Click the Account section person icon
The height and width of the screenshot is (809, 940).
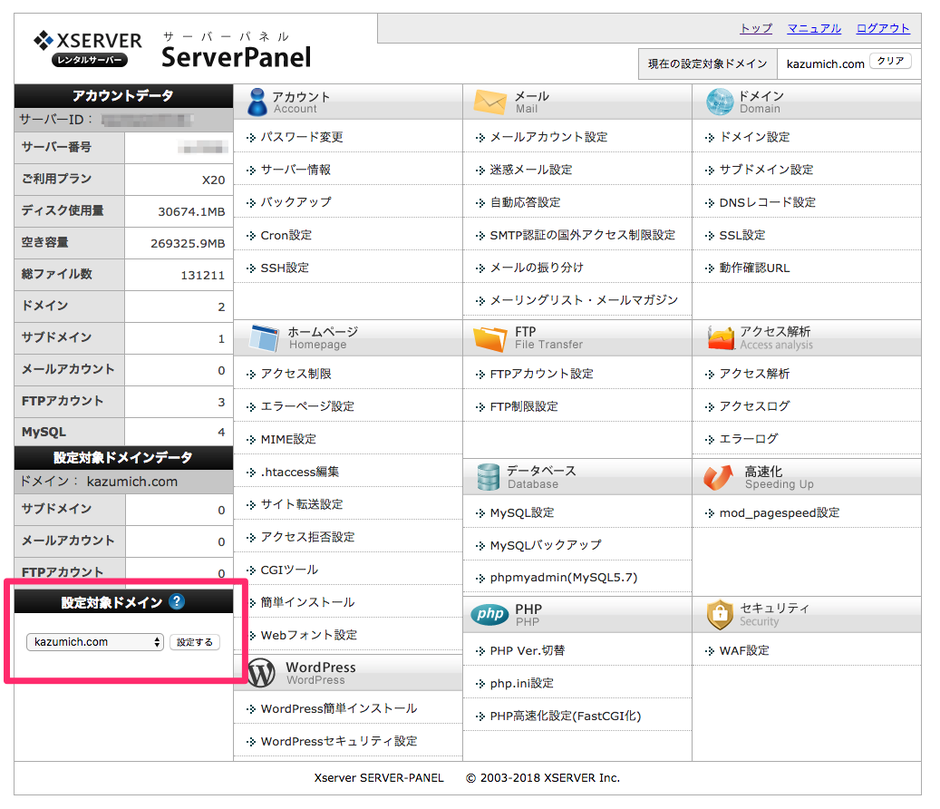pos(256,101)
